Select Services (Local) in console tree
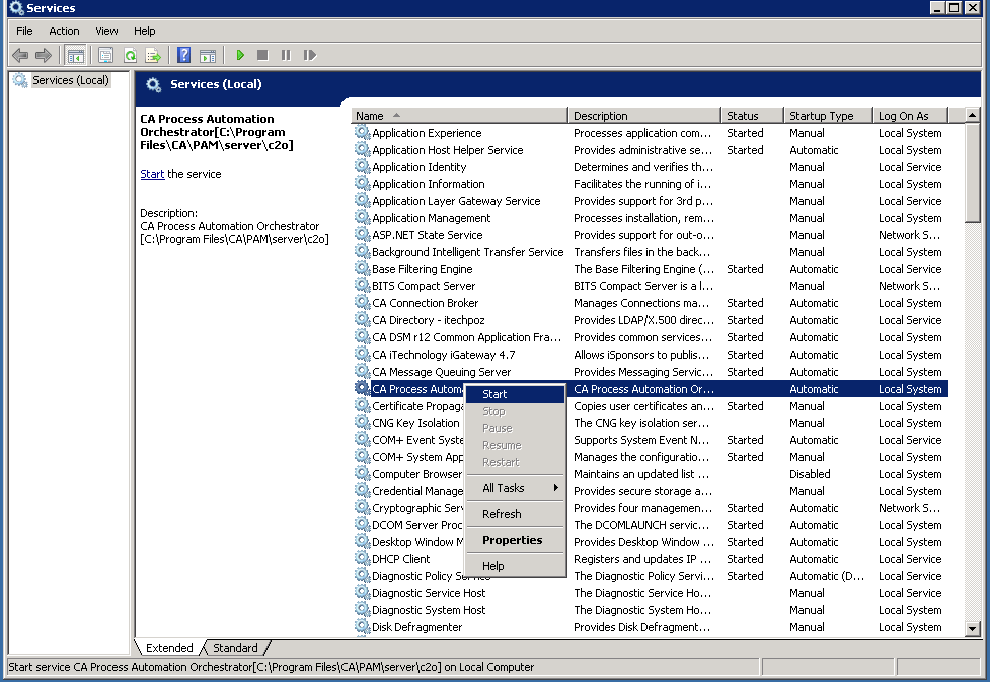Image resolution: width=990 pixels, height=682 pixels. point(70,80)
